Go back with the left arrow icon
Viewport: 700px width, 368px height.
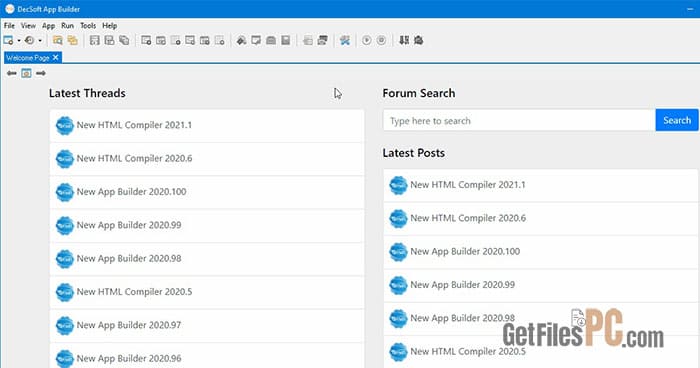coord(12,73)
